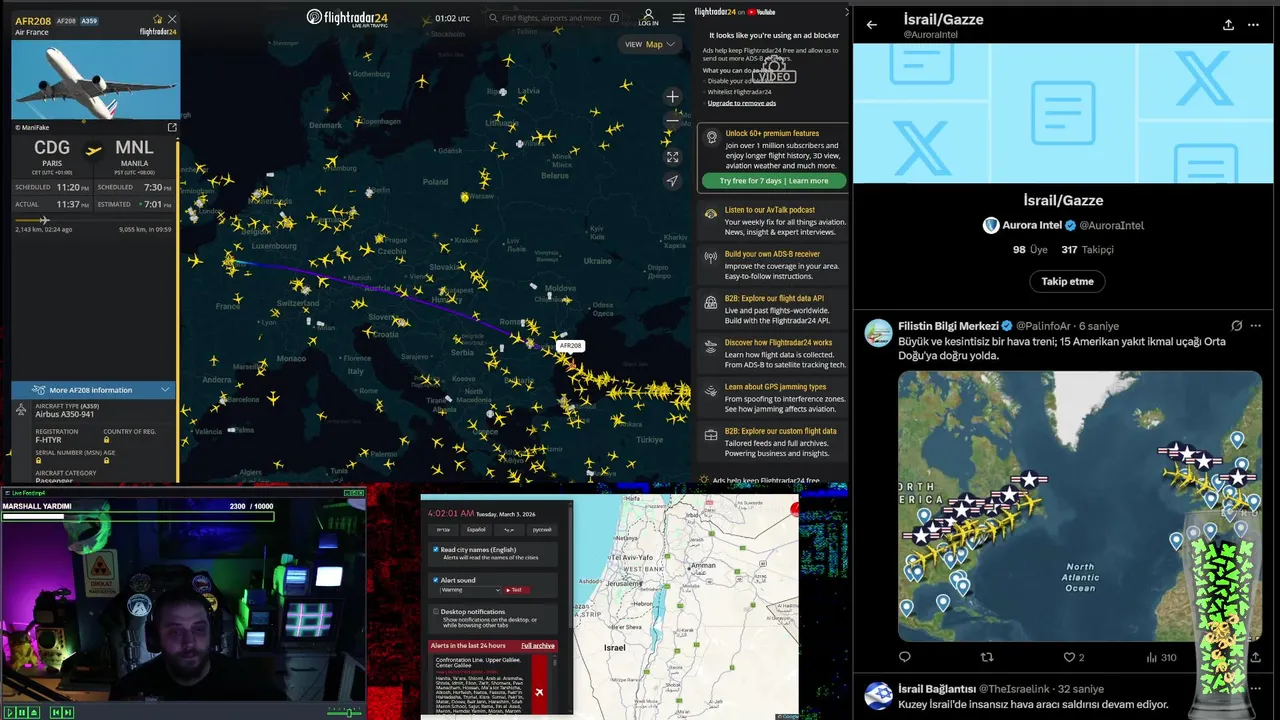Viewport: 1280px width, 720px height.
Task: Open the Full archive link
Action: (x=537, y=646)
